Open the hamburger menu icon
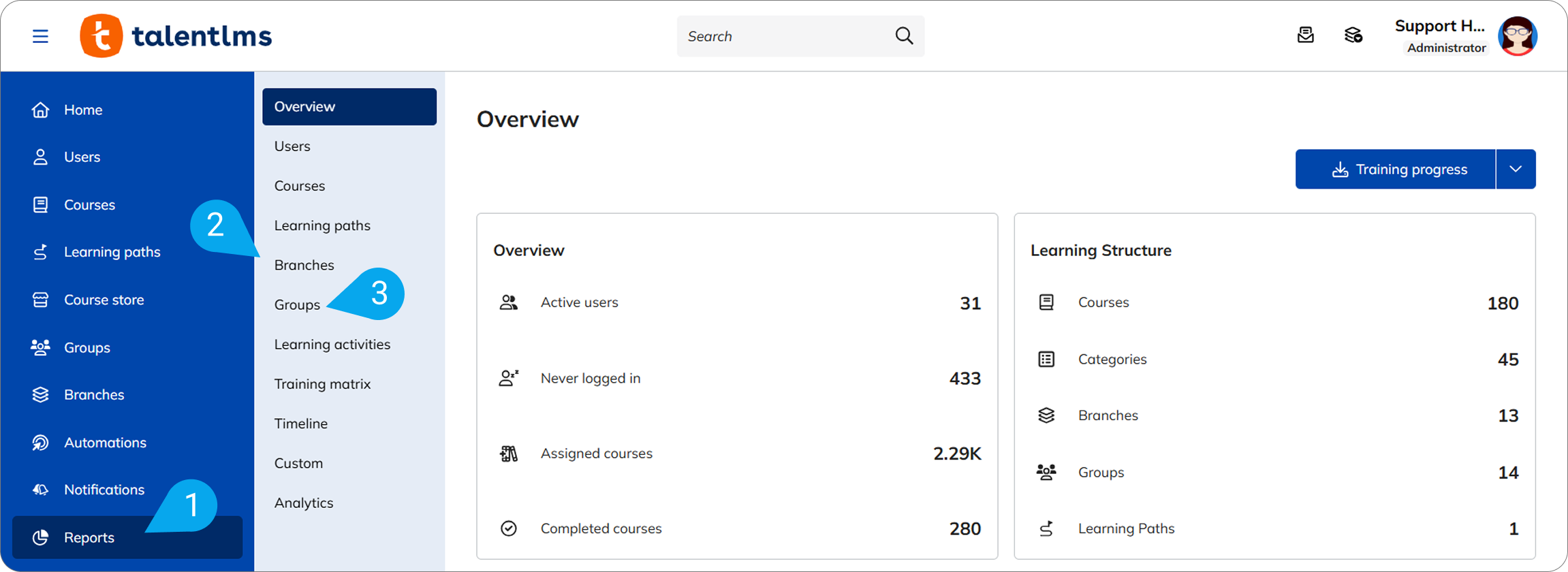This screenshot has height=572, width=1568. [x=40, y=36]
